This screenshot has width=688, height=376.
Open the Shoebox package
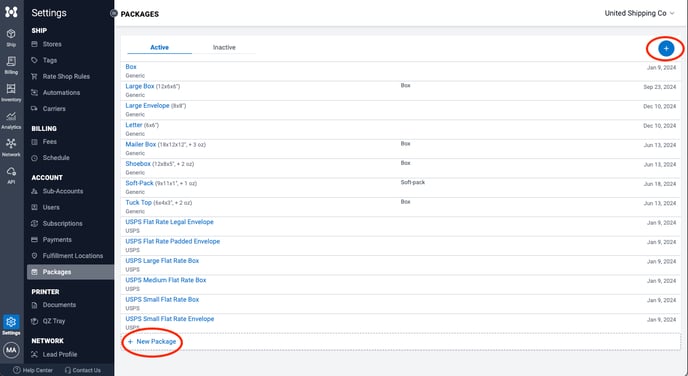[x=138, y=163]
